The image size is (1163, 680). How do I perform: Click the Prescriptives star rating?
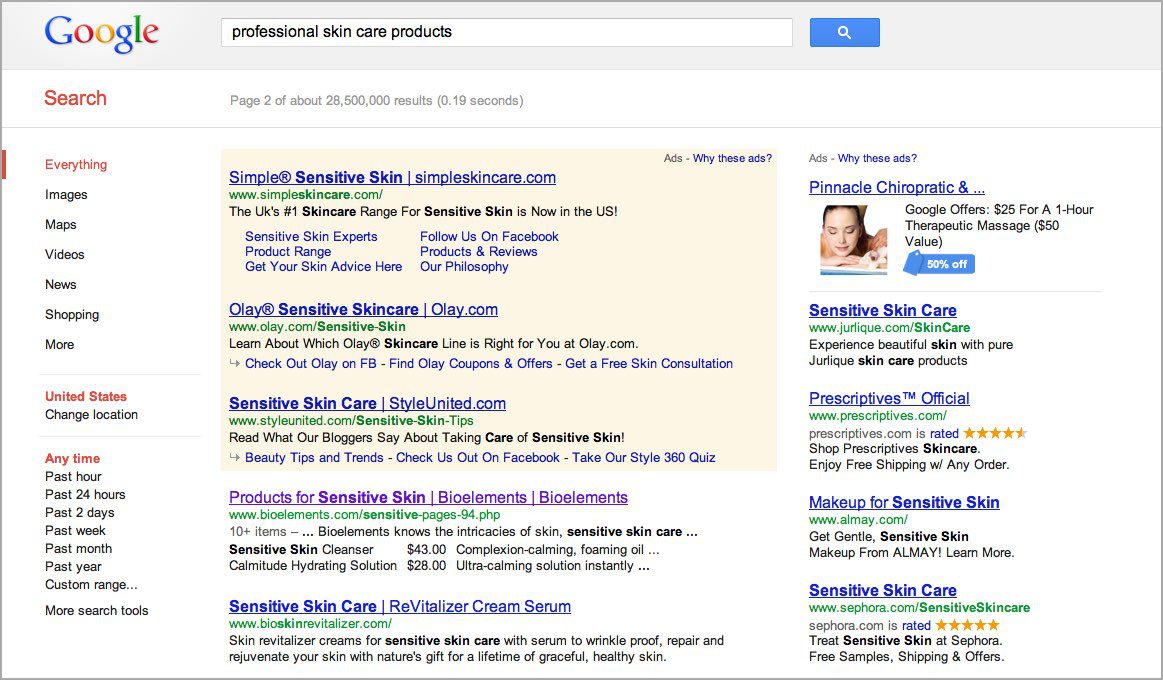995,432
